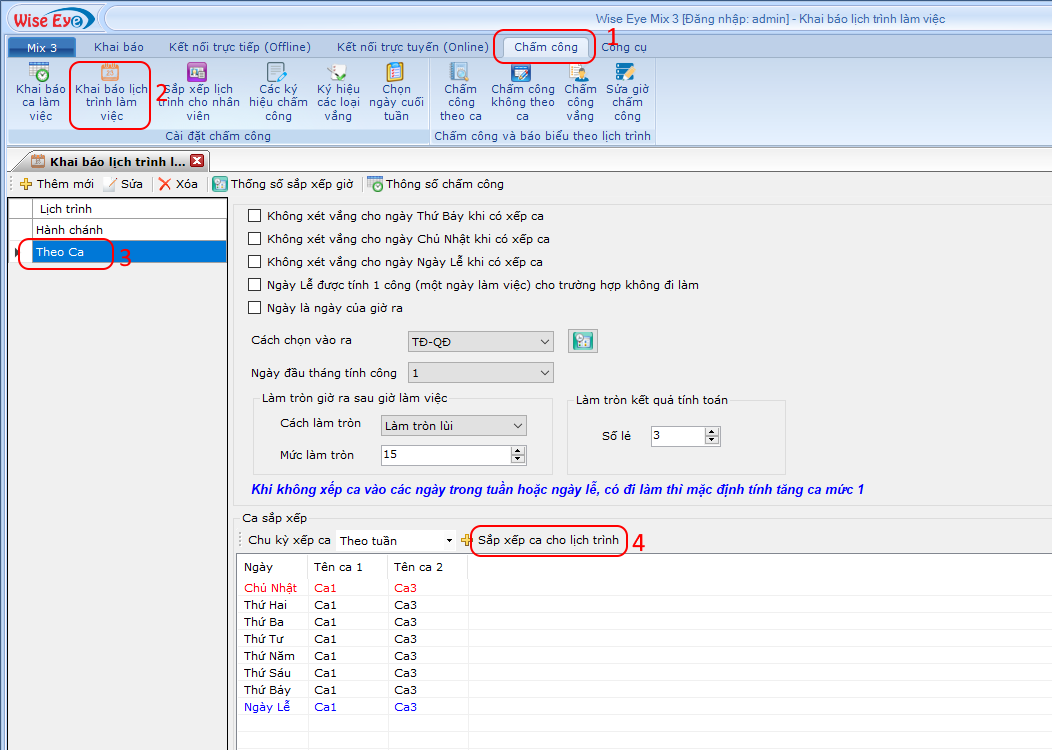Click Thêm mới button
This screenshot has width=1052, height=750.
pos(57,184)
